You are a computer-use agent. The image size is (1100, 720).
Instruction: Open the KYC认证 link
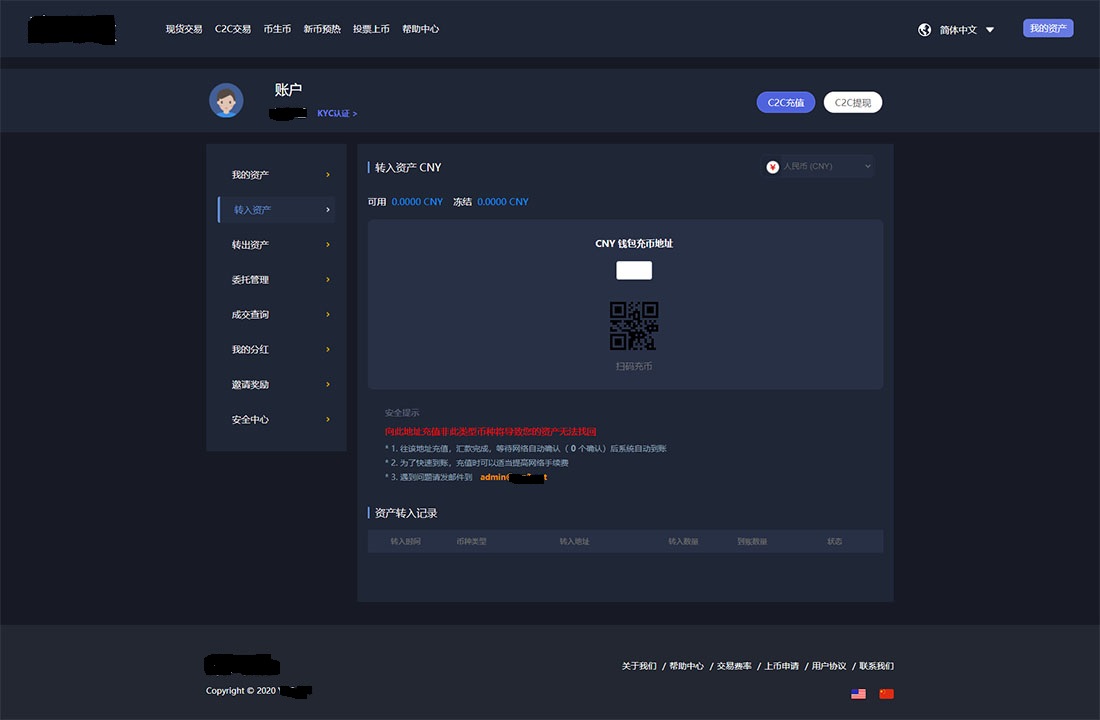coord(337,113)
